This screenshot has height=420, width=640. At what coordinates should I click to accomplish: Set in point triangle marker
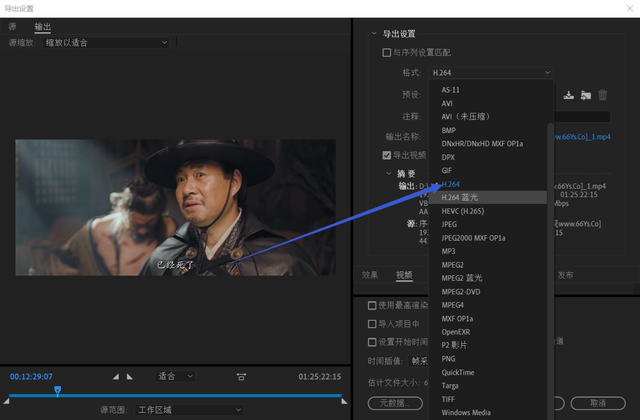116,376
